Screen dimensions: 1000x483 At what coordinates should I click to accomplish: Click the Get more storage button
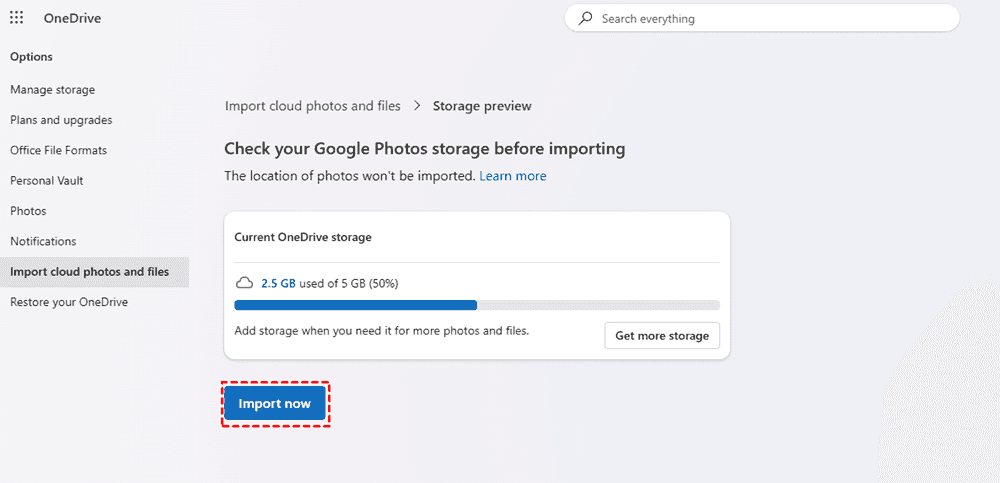pos(661,336)
